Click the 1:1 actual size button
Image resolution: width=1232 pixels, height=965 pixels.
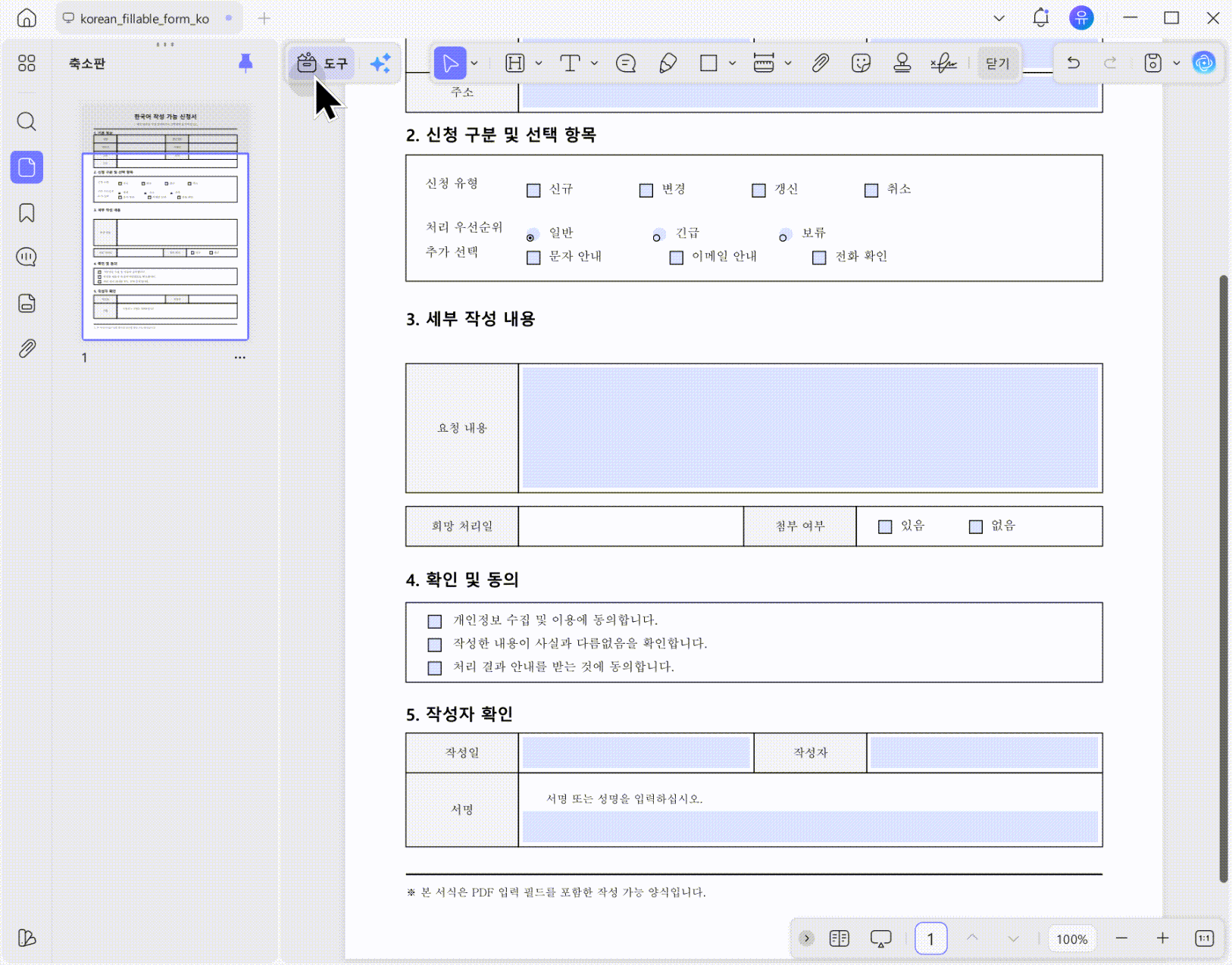[x=1204, y=938]
